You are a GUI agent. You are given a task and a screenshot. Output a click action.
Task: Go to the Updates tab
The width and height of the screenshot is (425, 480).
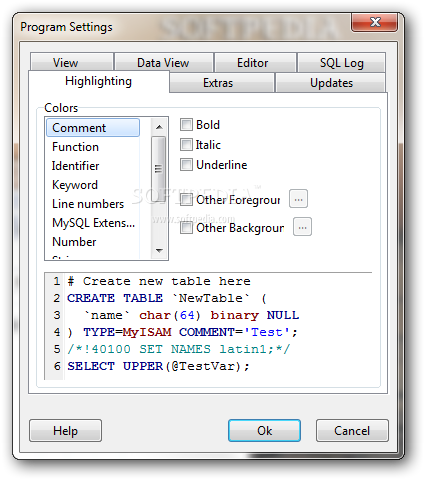331,82
